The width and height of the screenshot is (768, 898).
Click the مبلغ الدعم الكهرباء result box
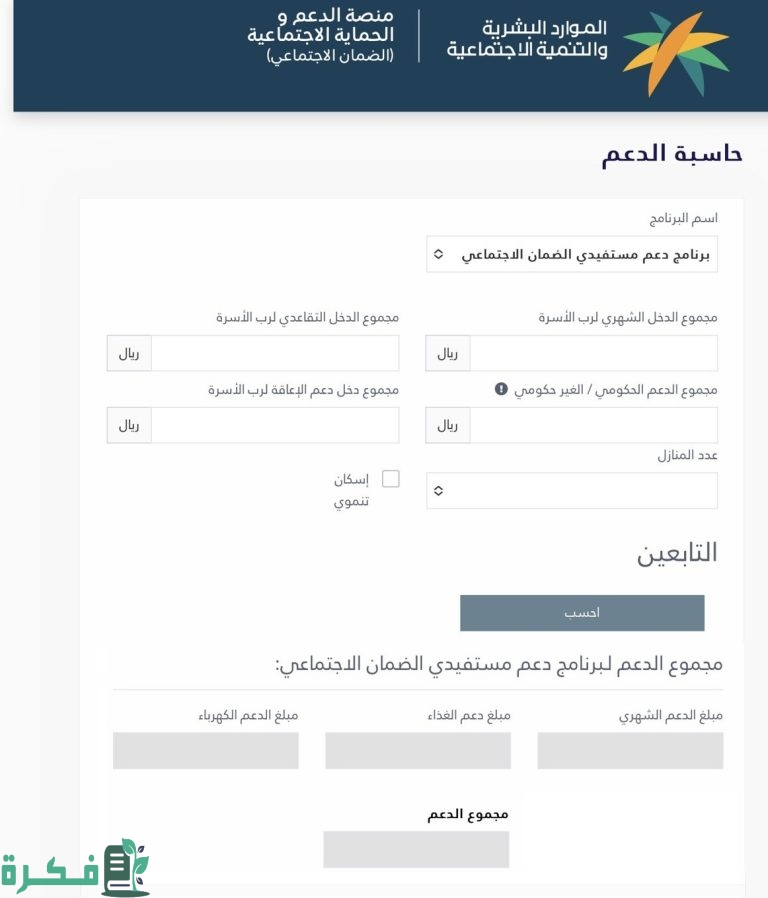coord(206,750)
